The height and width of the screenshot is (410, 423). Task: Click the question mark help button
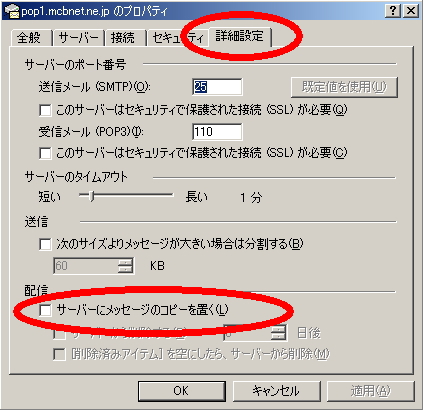[x=393, y=11]
